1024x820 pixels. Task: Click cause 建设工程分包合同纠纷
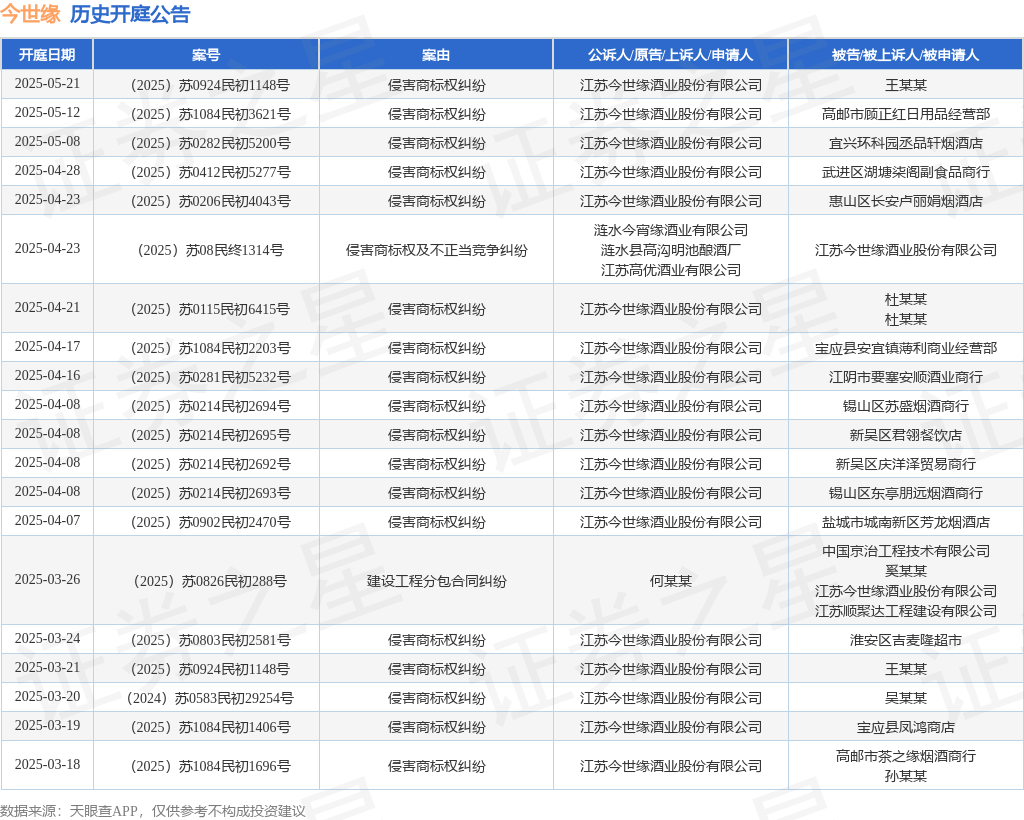436,581
